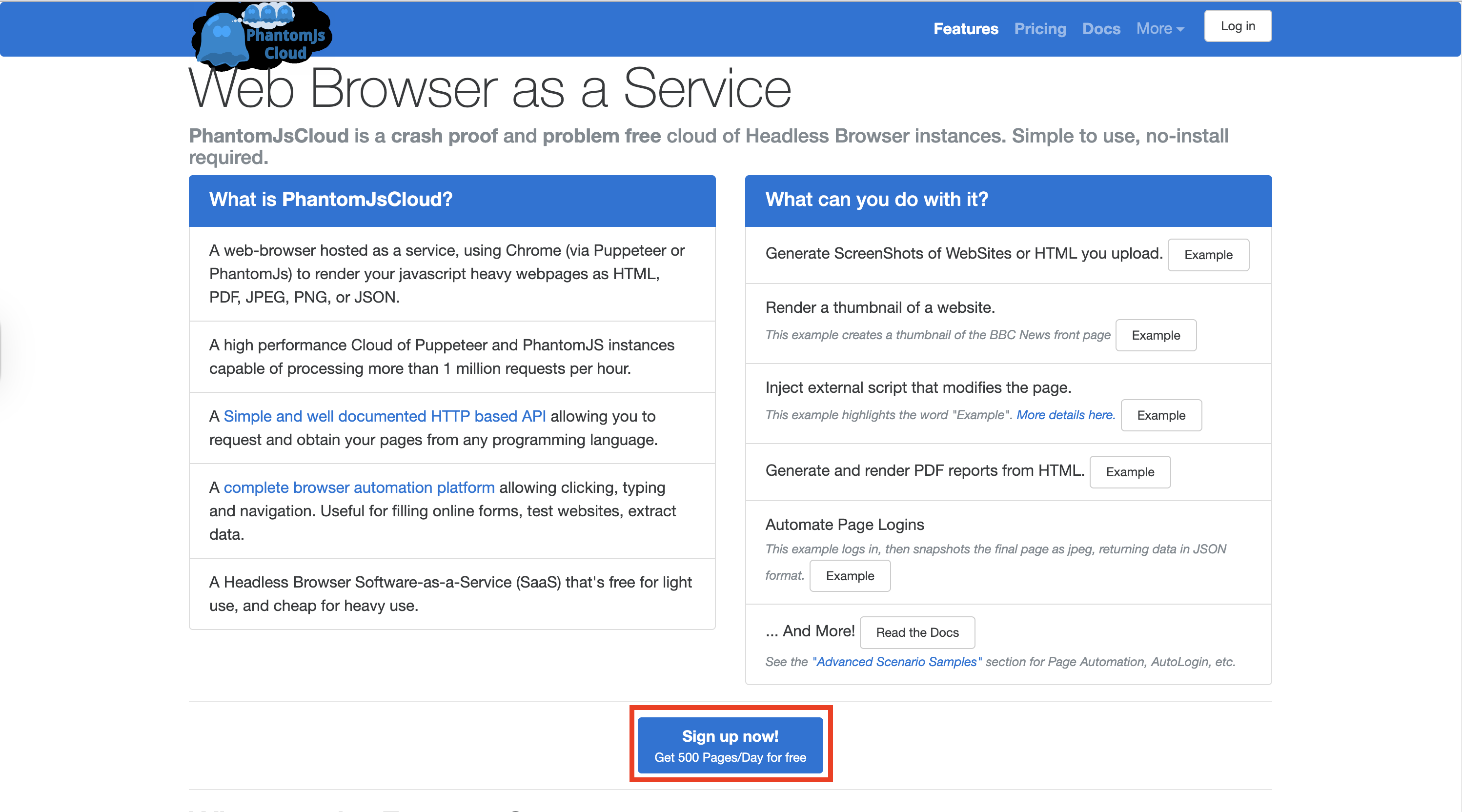Image resolution: width=1462 pixels, height=812 pixels.
Task: Open the Advanced Scenario Samples link
Action: click(897, 662)
